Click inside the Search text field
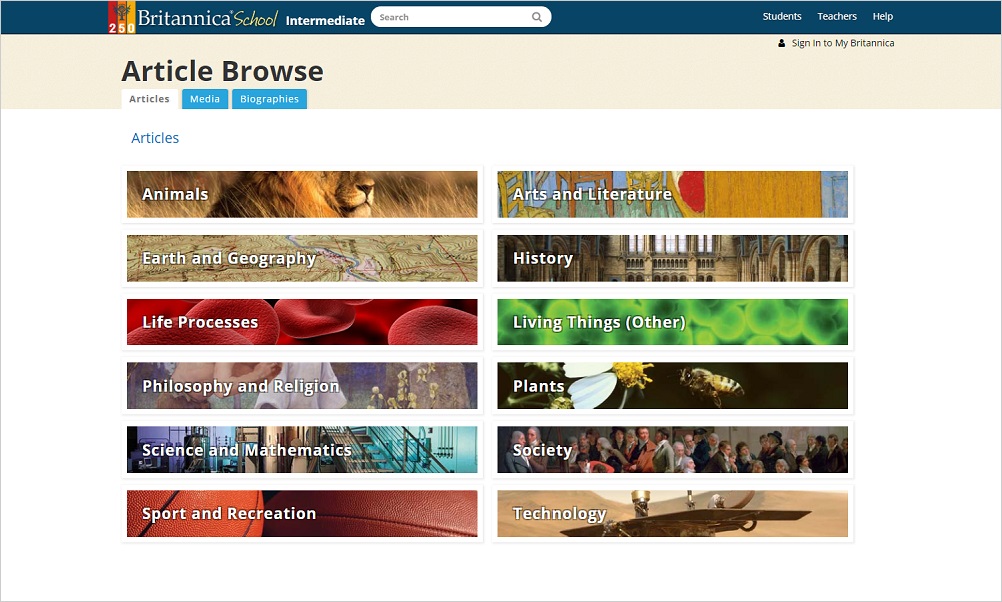This screenshot has height=602, width=1002. 450,17
